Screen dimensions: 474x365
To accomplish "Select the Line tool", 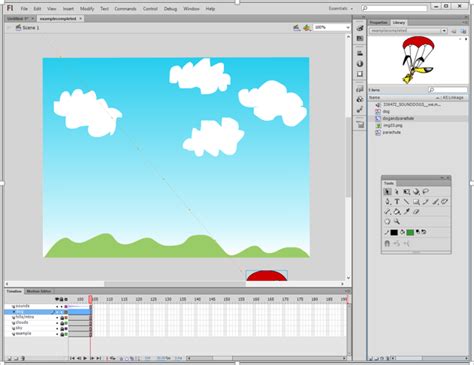I will tap(406, 202).
